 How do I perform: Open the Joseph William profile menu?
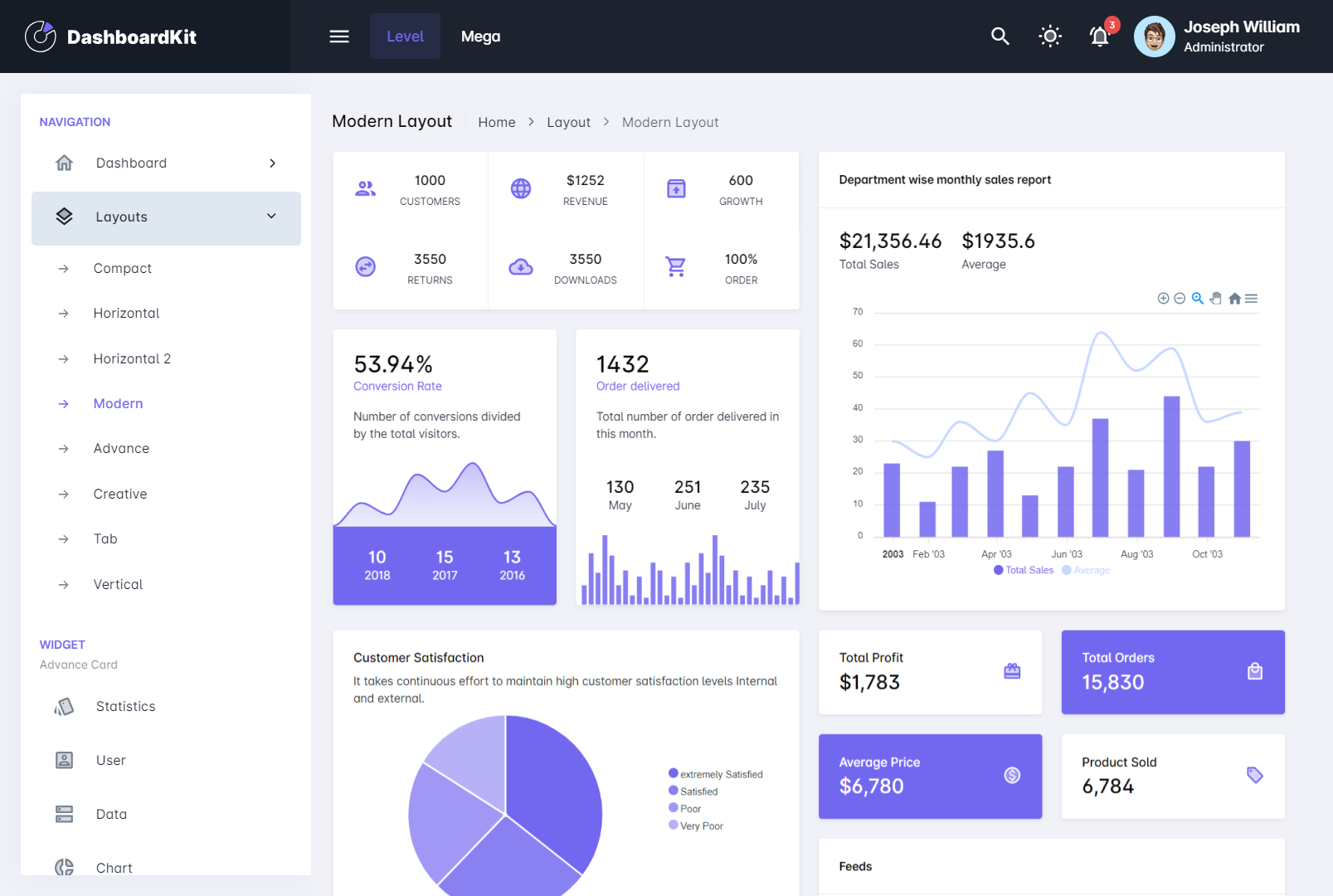(x=1217, y=37)
